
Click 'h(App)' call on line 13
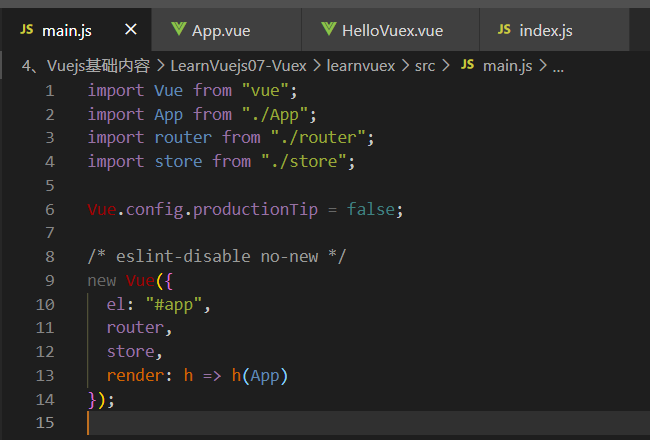260,376
